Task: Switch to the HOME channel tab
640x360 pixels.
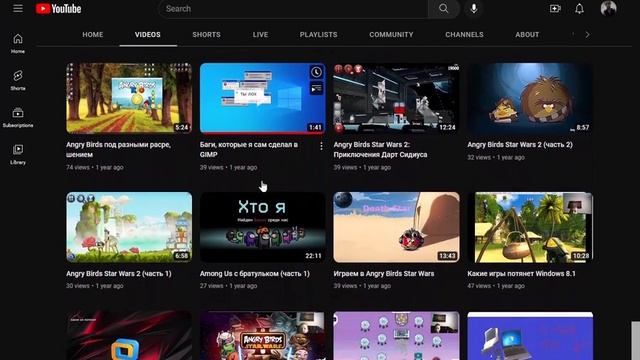Action: [93, 35]
